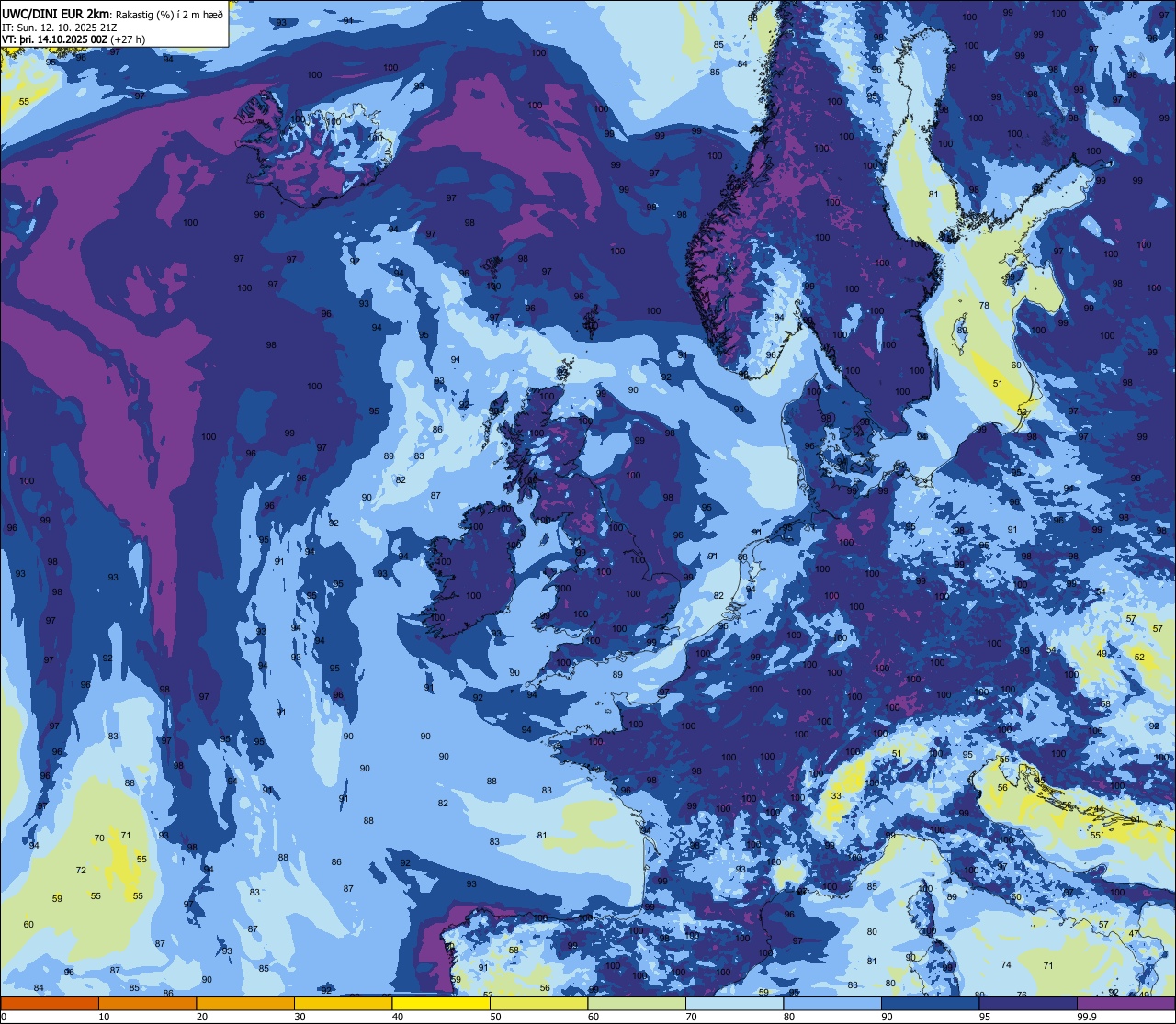Click the legend scale label '50'
The width and height of the screenshot is (1176, 1024).
pyautogui.click(x=495, y=1017)
